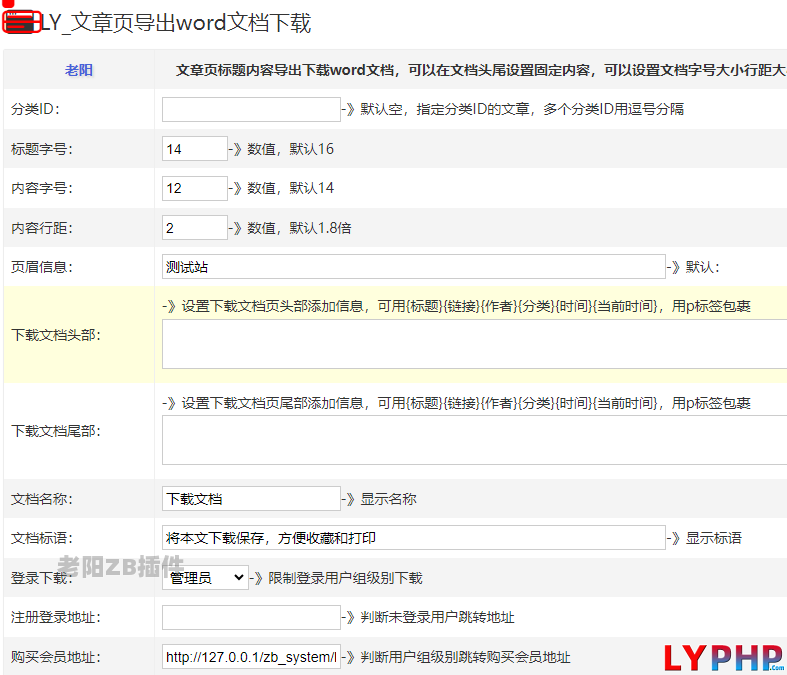Focus the empty 注册登录地址 input

pos(251,617)
